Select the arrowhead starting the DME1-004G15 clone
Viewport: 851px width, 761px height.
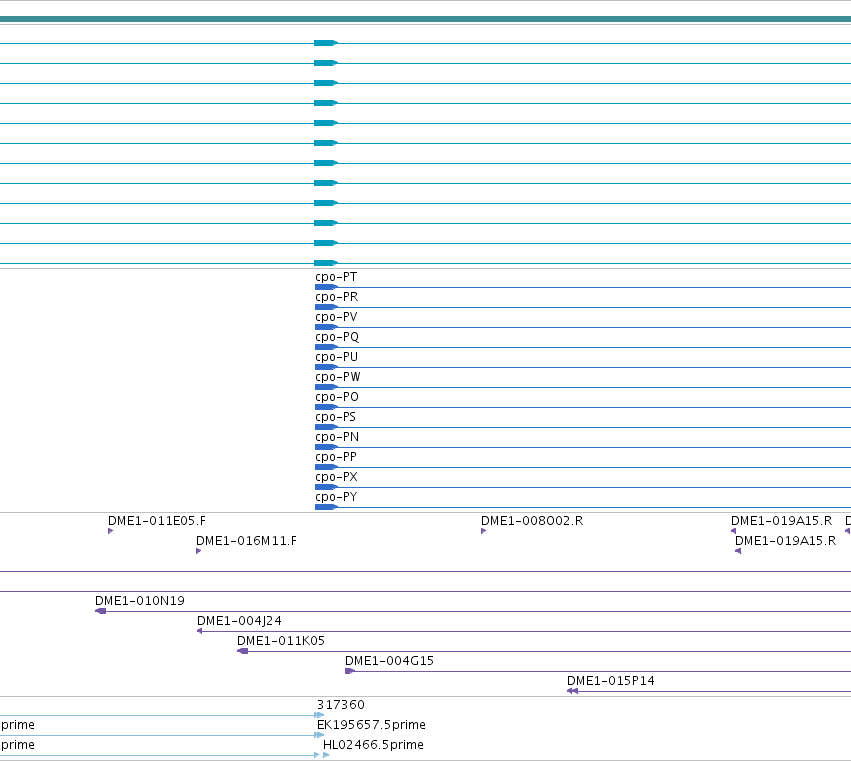click(x=350, y=671)
